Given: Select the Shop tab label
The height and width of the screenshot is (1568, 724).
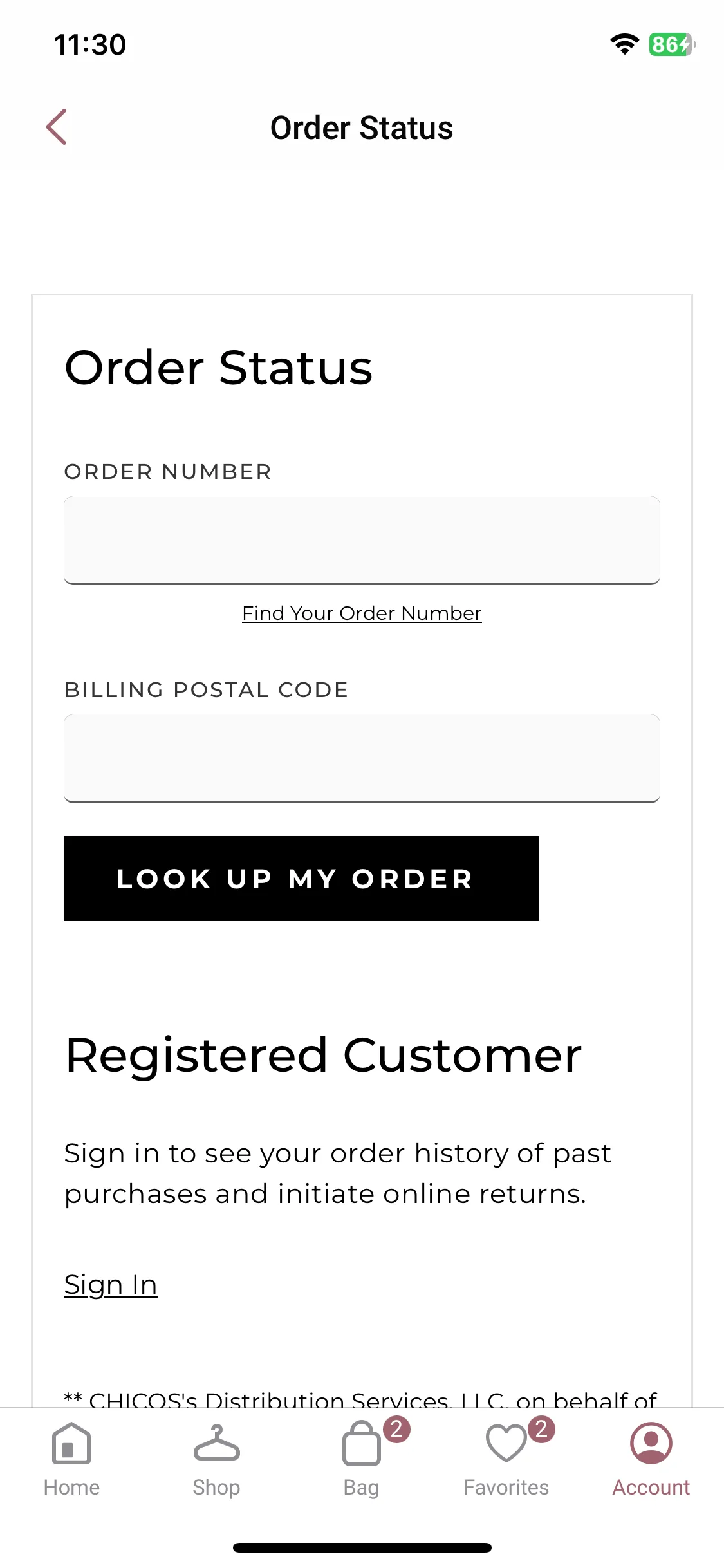Looking at the screenshot, I should 216,1488.
